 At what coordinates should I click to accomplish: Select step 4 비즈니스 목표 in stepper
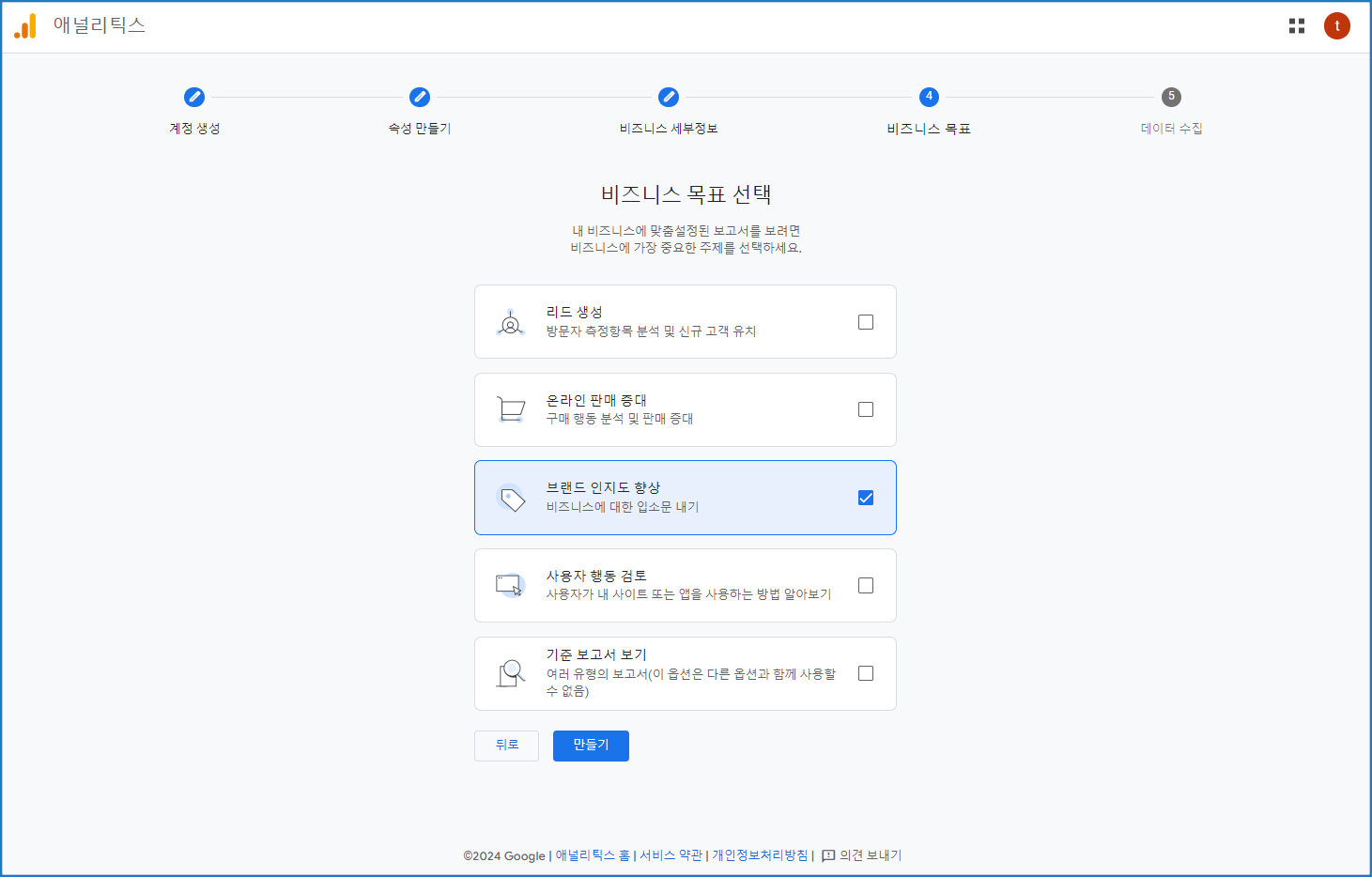click(929, 97)
